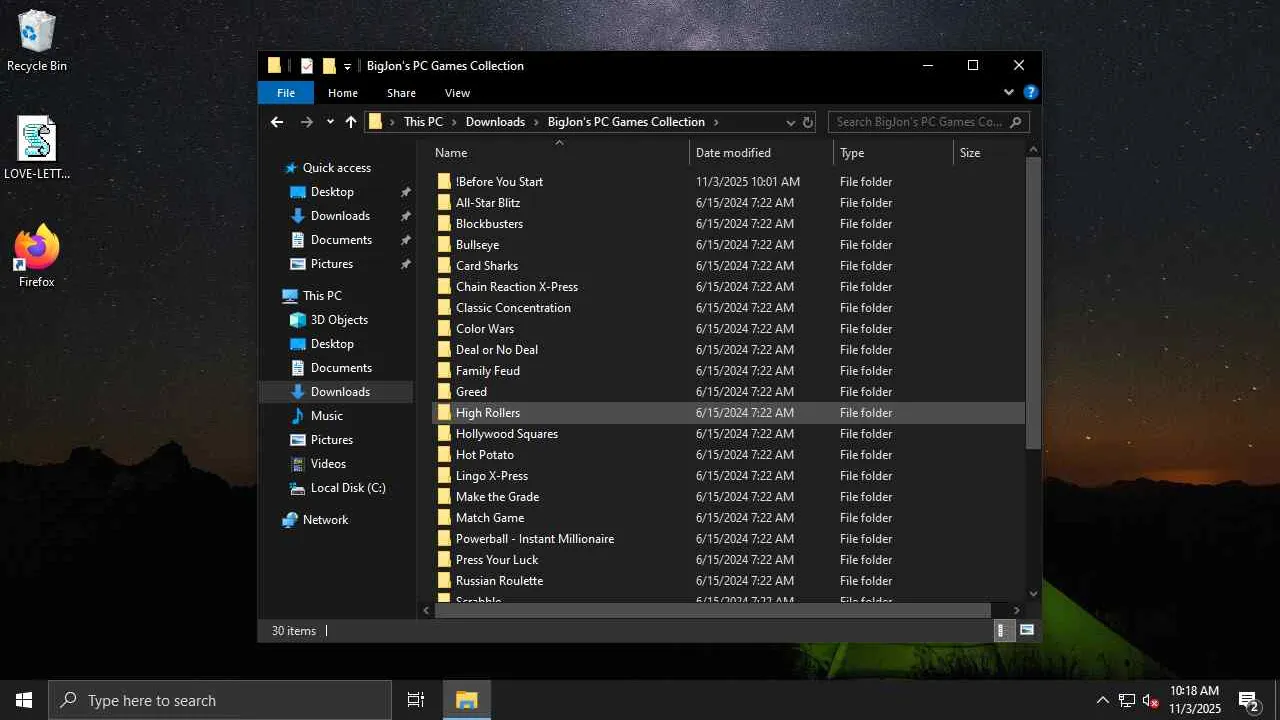
Task: Select the LOVE-LETT script file on the desktop
Action: click(x=37, y=148)
